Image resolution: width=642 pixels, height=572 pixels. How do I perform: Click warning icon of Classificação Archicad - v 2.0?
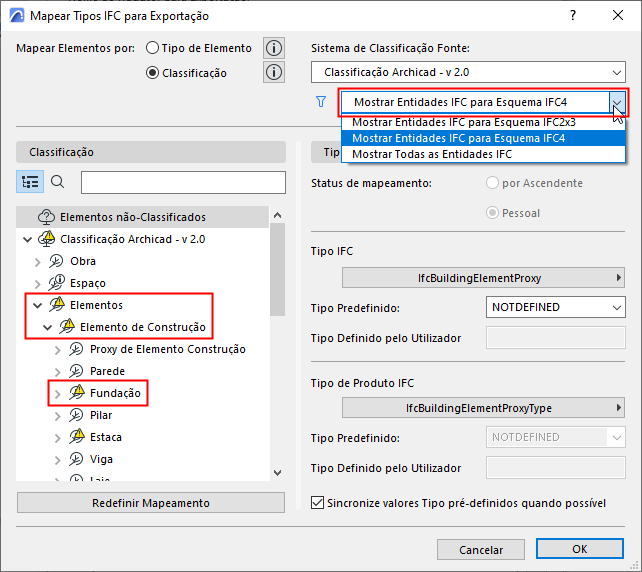click(x=47, y=239)
